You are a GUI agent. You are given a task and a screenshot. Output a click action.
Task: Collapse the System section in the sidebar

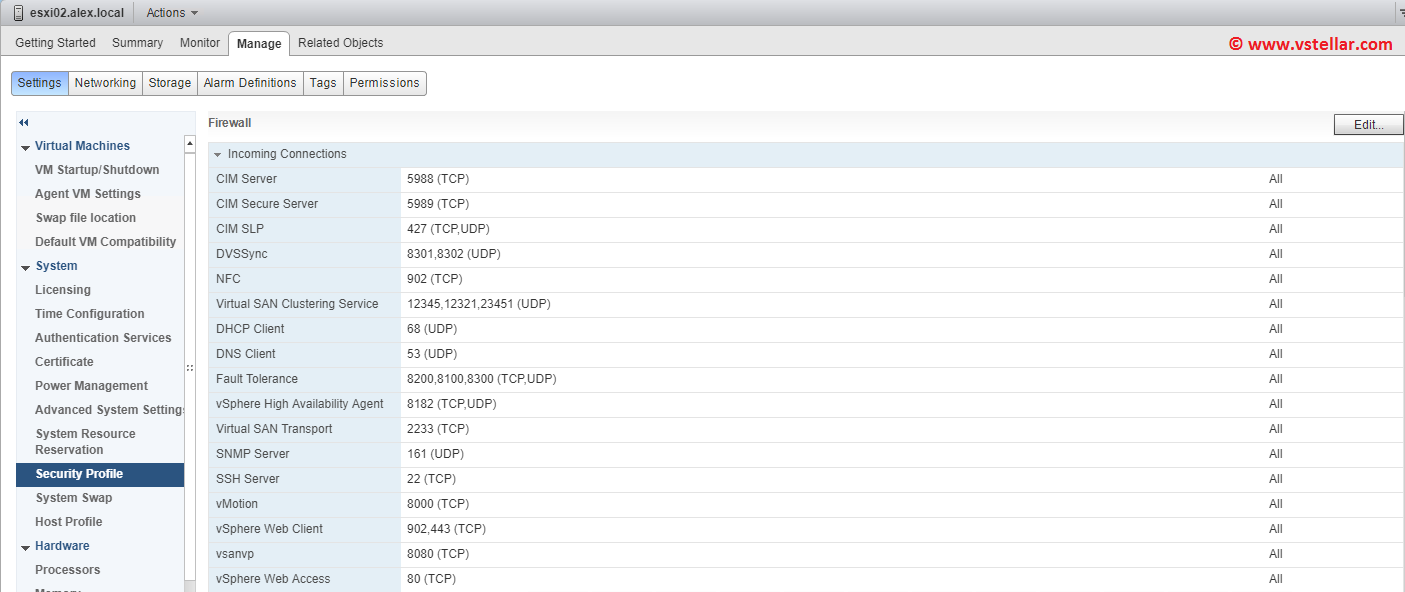click(x=25, y=265)
